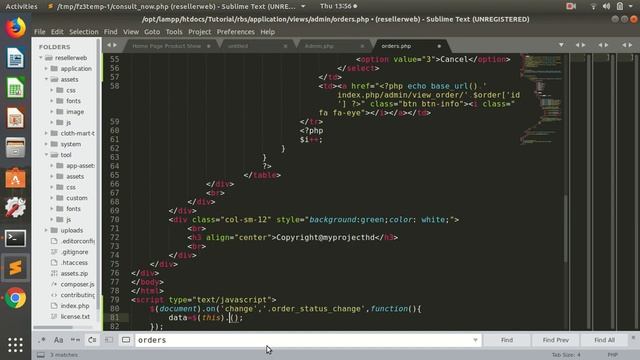Close the Home Page Product Show tab
The width and height of the screenshot is (640, 360).
209,46
